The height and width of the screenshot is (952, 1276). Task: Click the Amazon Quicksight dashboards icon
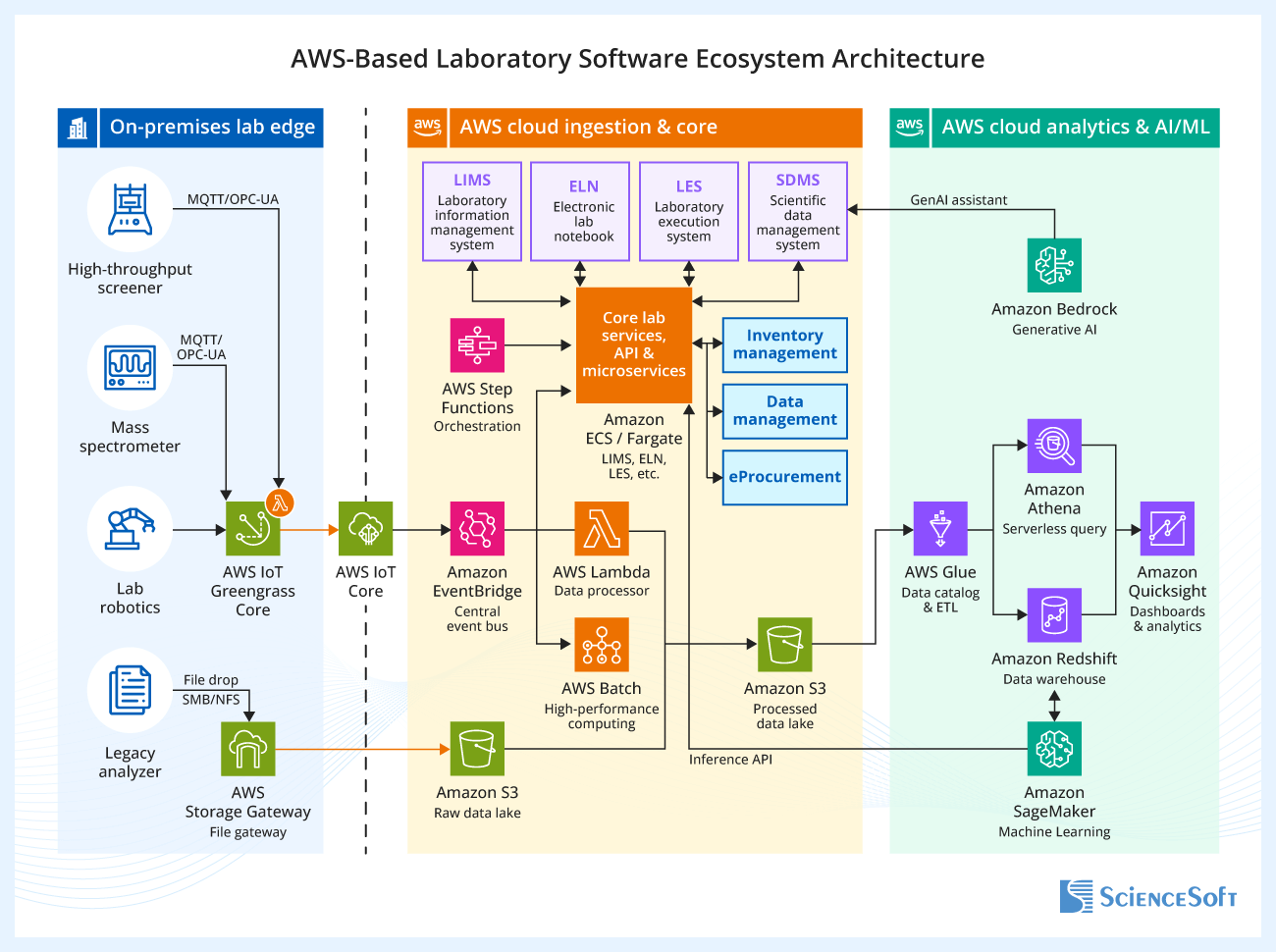pyautogui.click(x=1167, y=529)
